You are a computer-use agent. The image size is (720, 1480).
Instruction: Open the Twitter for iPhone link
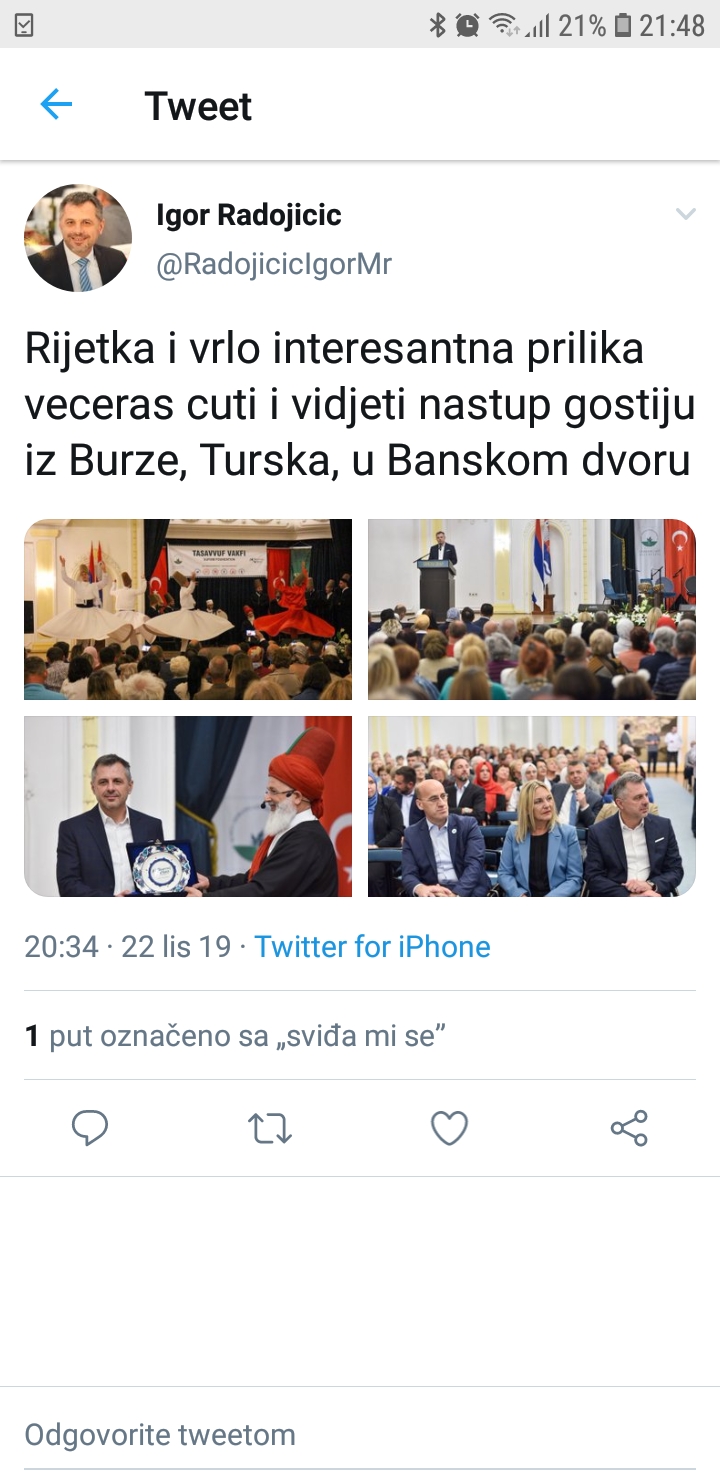click(372, 947)
